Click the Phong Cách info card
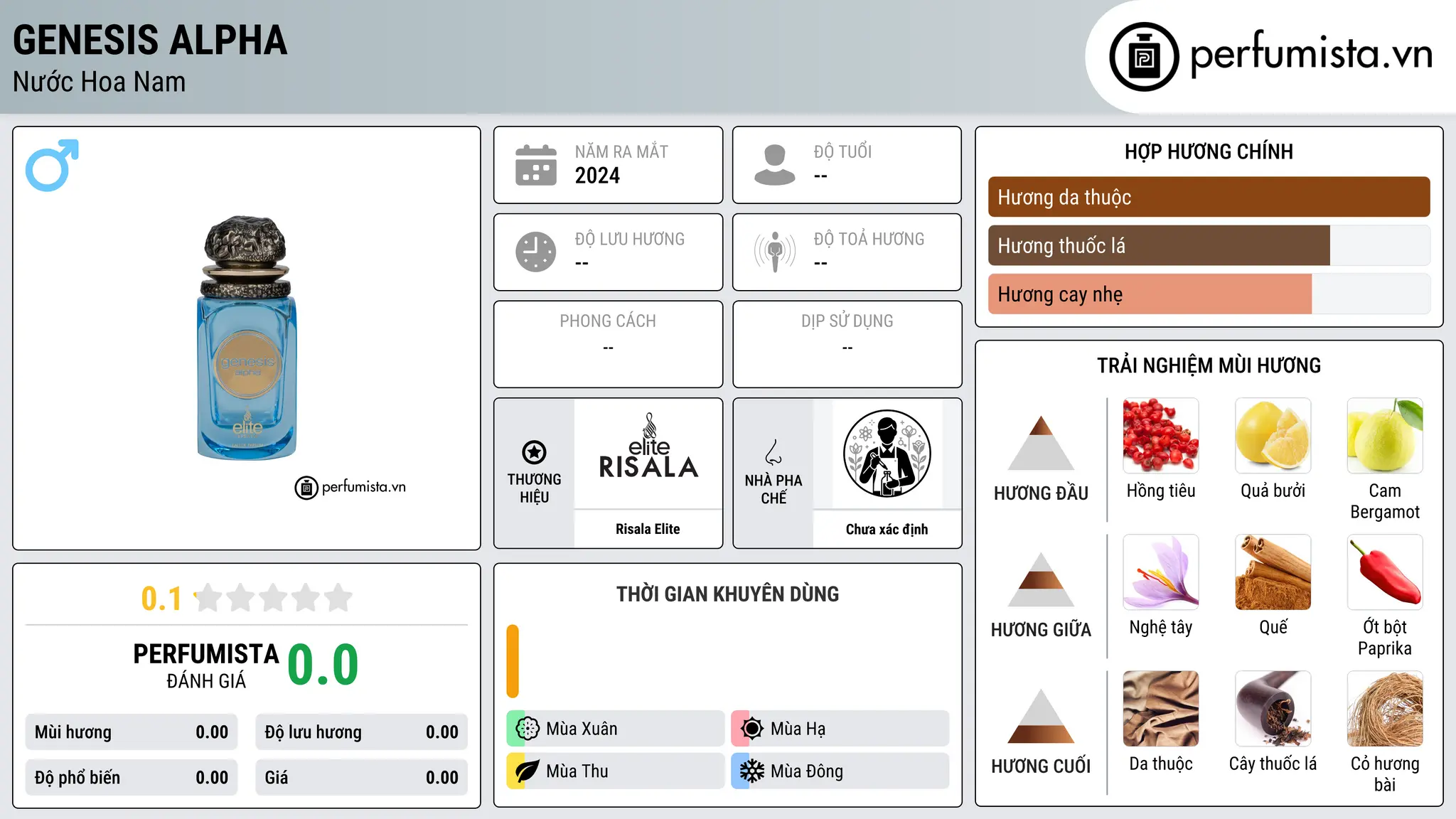Image resolution: width=1456 pixels, height=819 pixels. (x=608, y=344)
